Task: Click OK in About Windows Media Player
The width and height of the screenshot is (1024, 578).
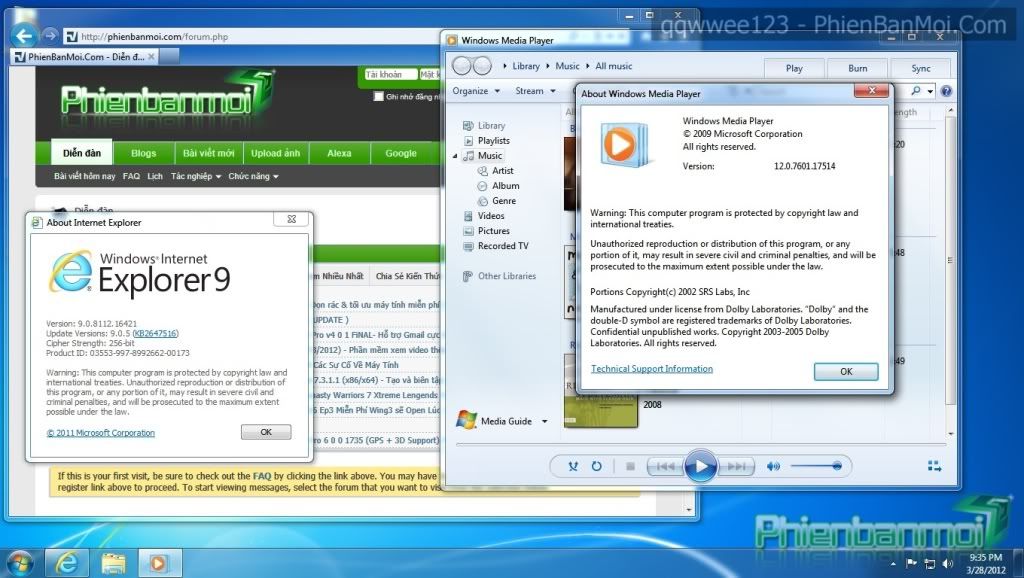Action: click(x=846, y=372)
